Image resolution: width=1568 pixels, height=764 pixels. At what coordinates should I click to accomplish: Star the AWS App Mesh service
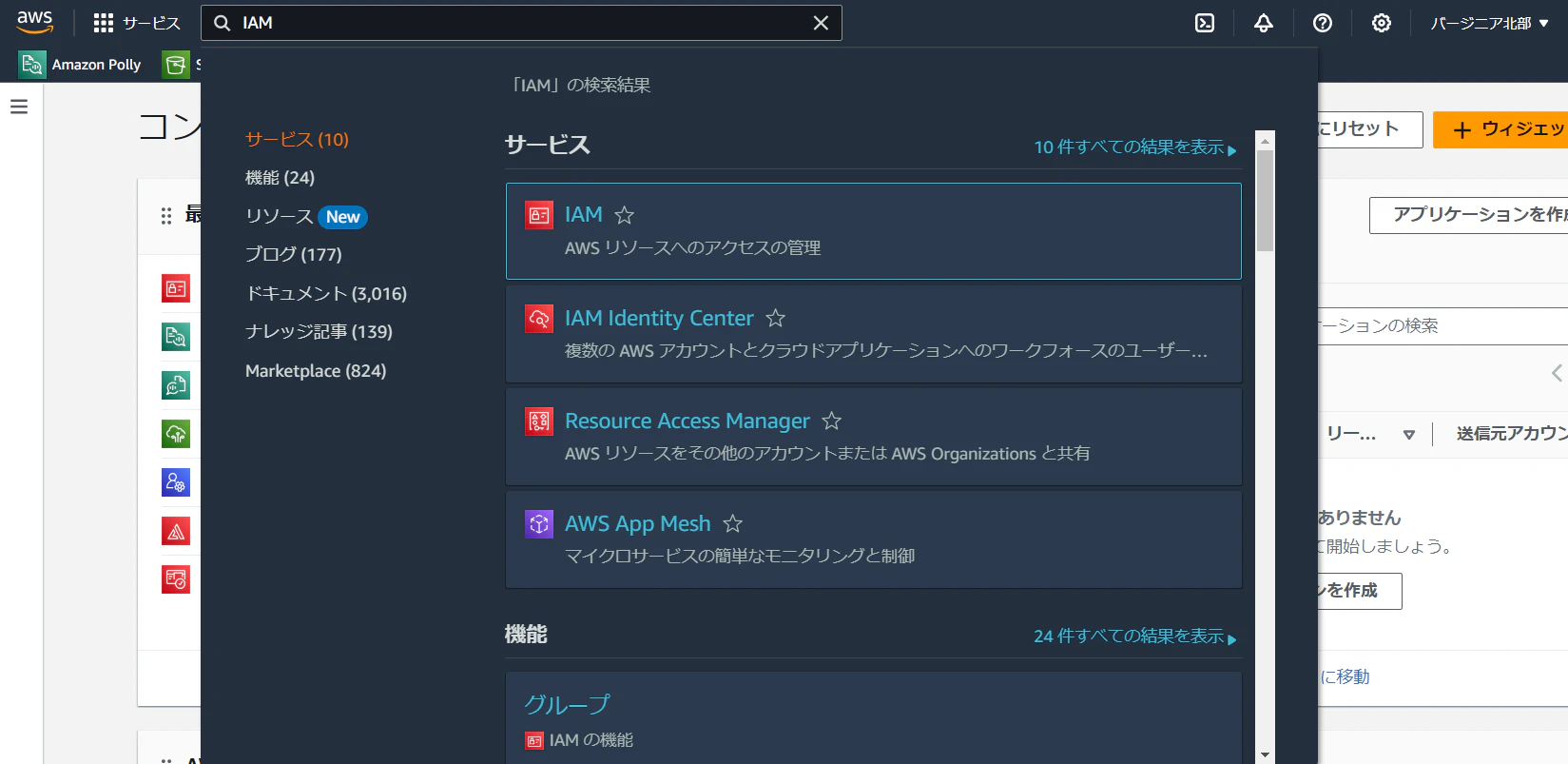pyautogui.click(x=732, y=523)
